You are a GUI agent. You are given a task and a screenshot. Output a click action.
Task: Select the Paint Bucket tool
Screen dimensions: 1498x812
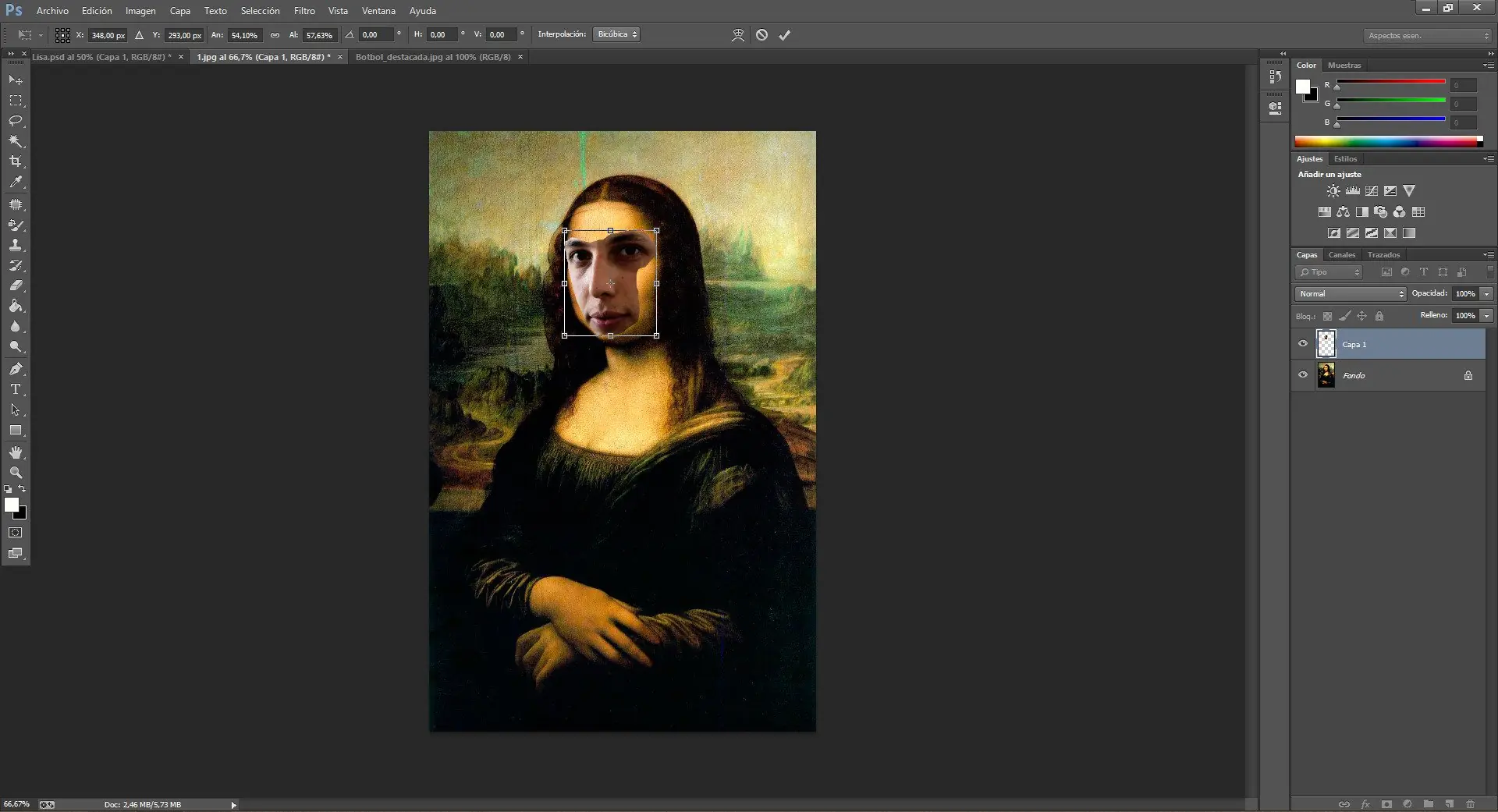[16, 306]
